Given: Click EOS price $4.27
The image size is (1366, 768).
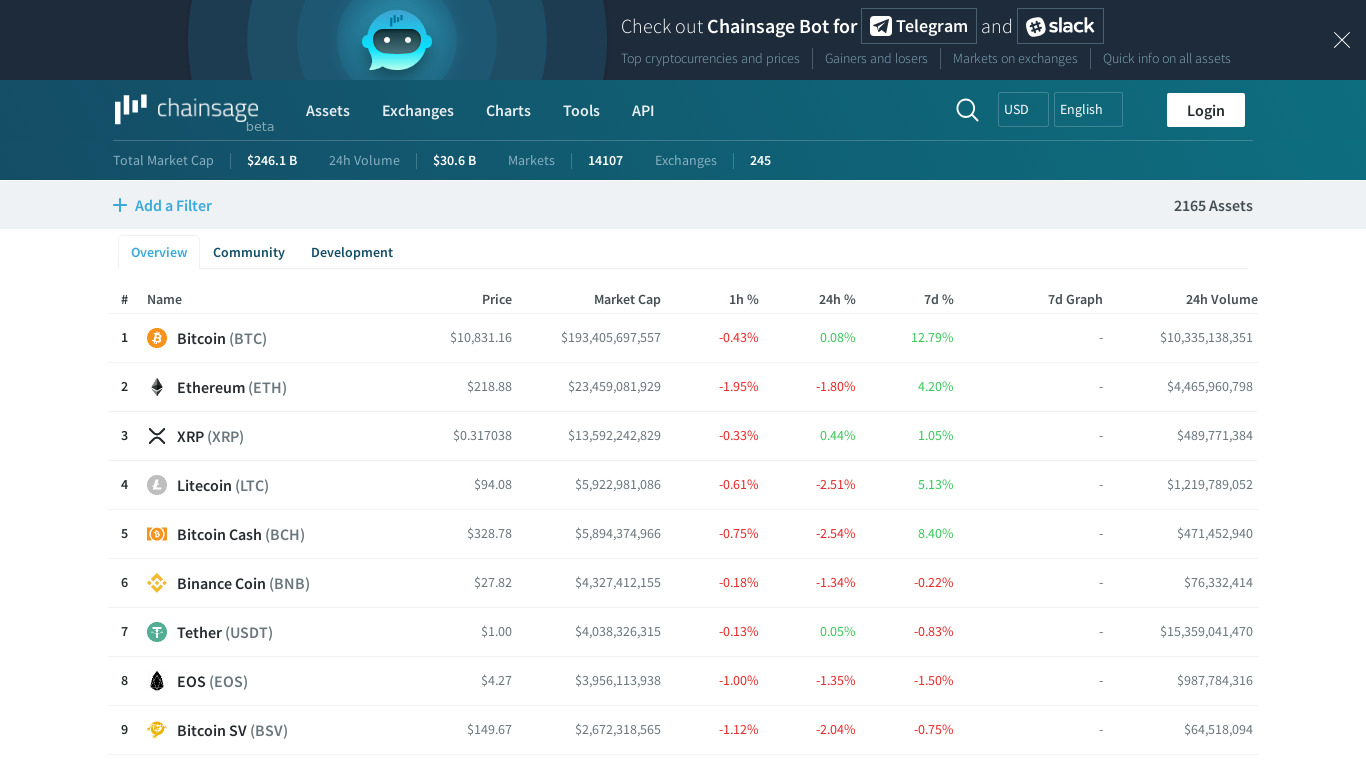Looking at the screenshot, I should click(x=496, y=681).
